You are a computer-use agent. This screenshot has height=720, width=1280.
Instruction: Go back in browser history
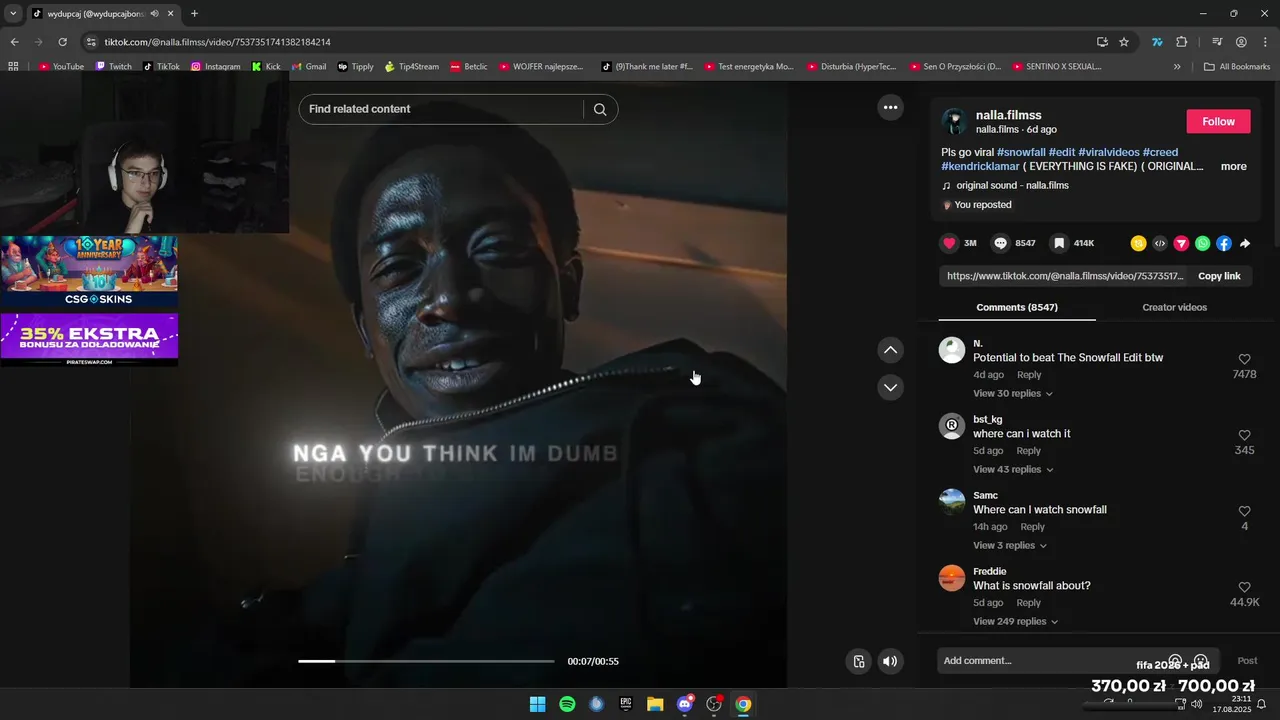click(14, 42)
